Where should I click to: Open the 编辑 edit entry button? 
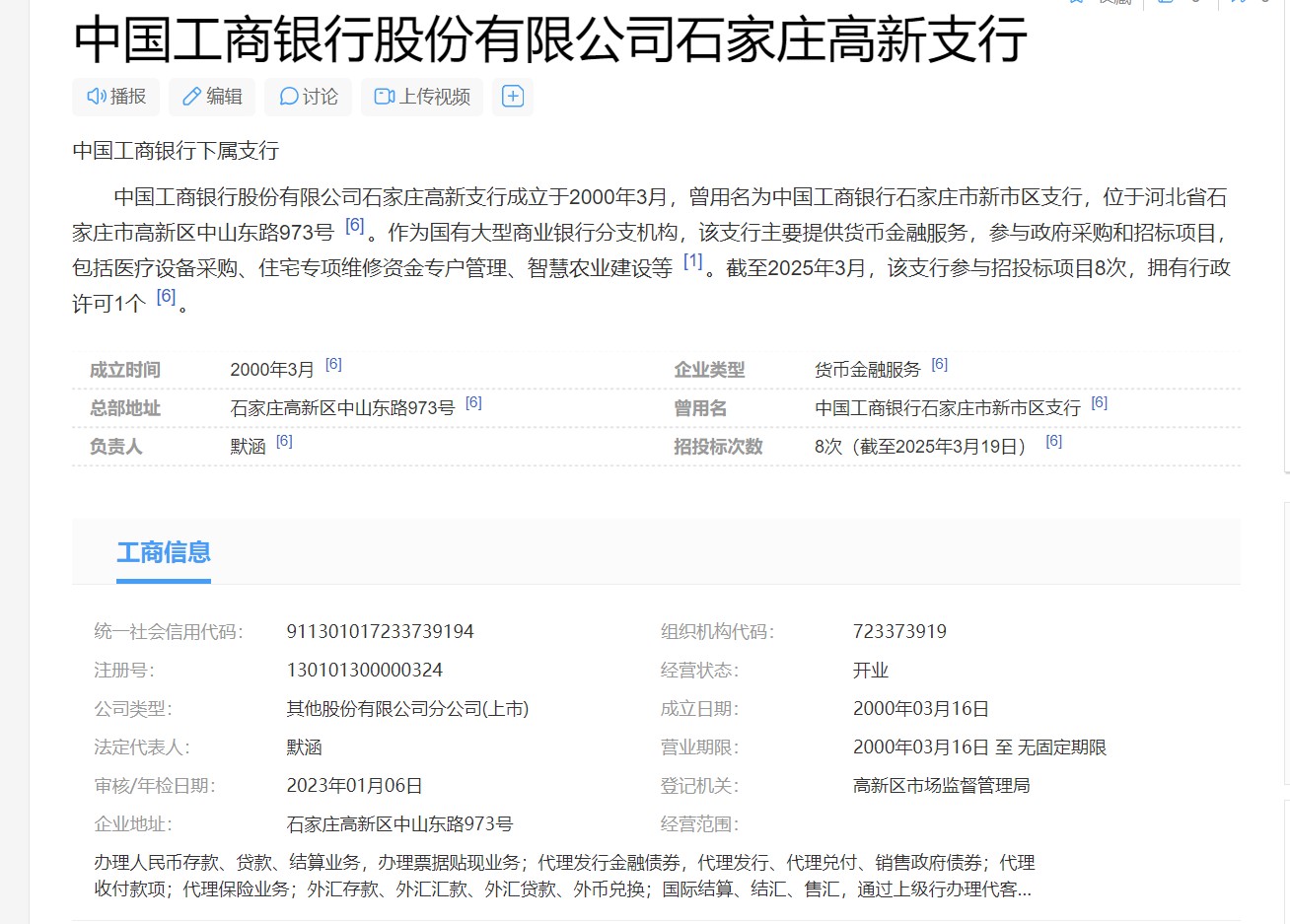point(212,97)
